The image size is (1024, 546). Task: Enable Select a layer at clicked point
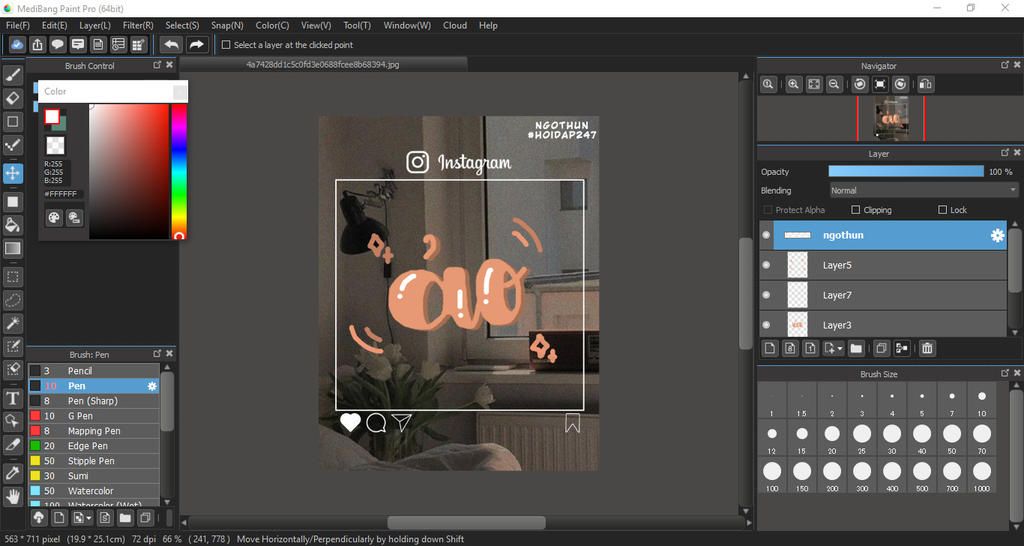[x=226, y=45]
